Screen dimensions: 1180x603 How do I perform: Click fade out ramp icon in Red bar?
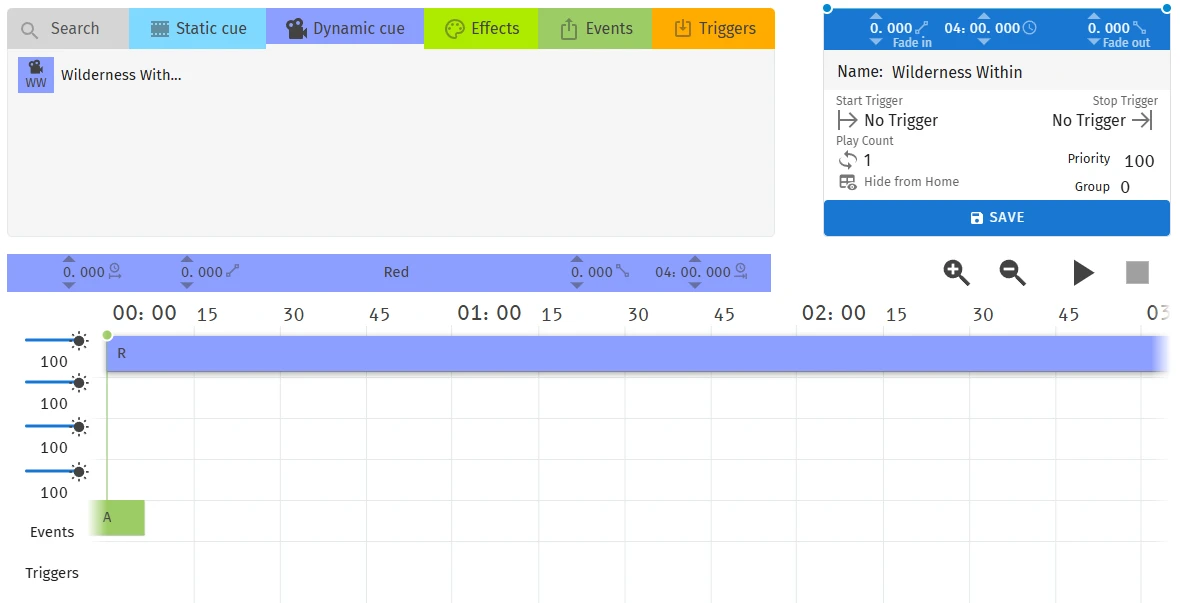coord(622,272)
